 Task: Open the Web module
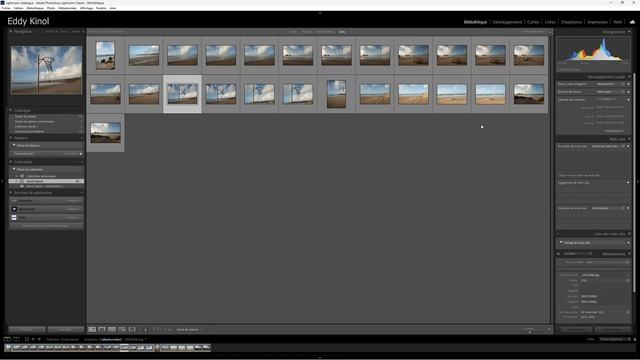coord(618,22)
